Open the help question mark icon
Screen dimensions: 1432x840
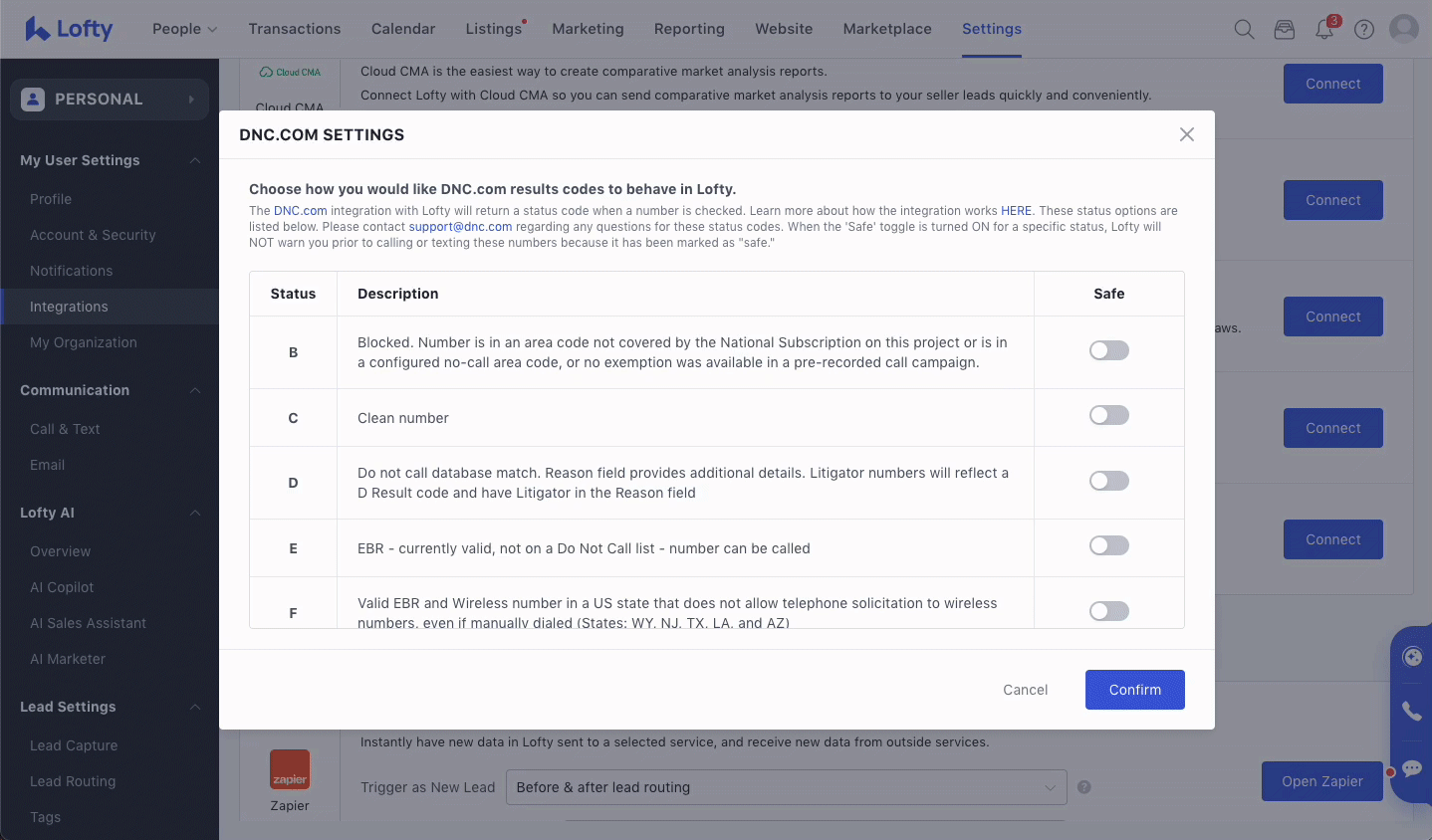point(1364,29)
